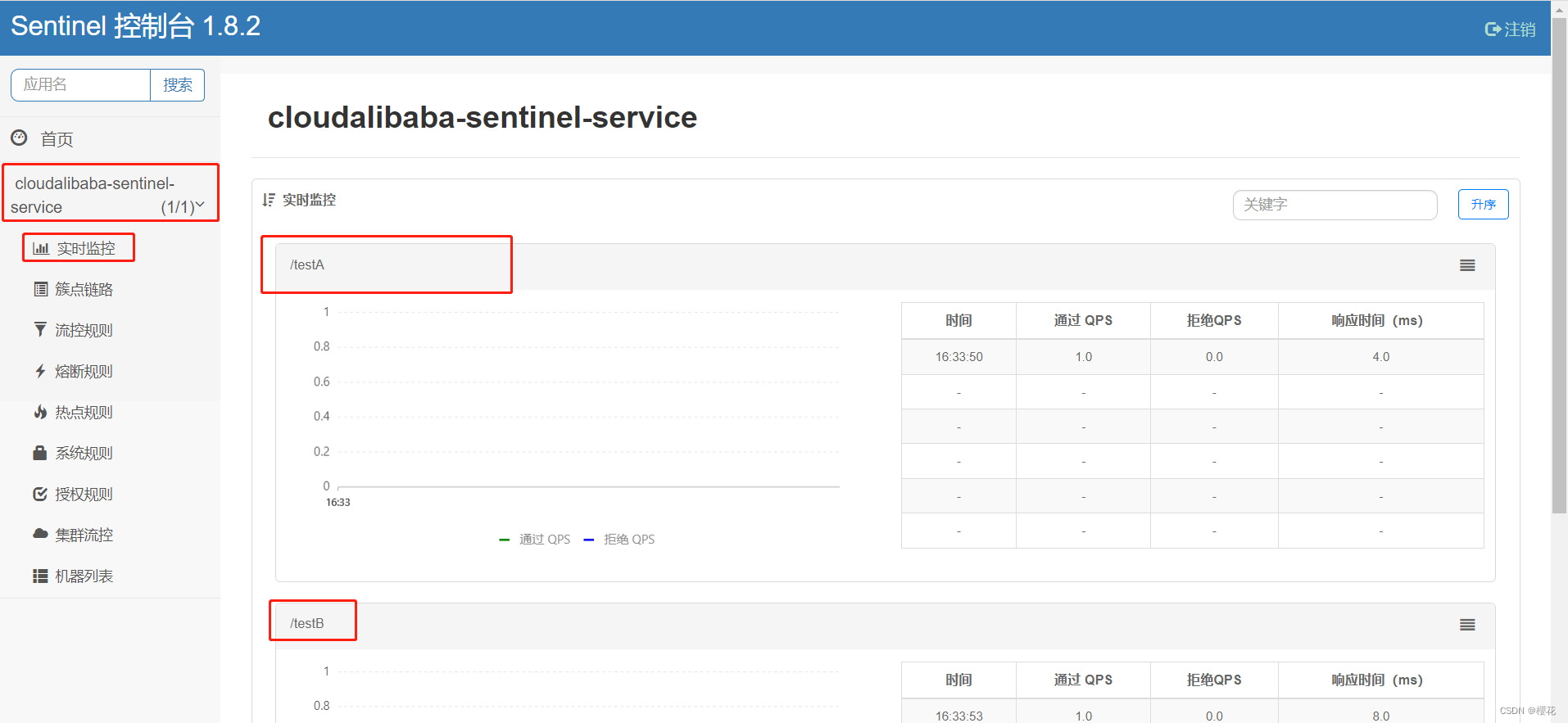Click the 16:33:50 time cell
Viewport: 1568px width, 723px height.
coord(958,357)
